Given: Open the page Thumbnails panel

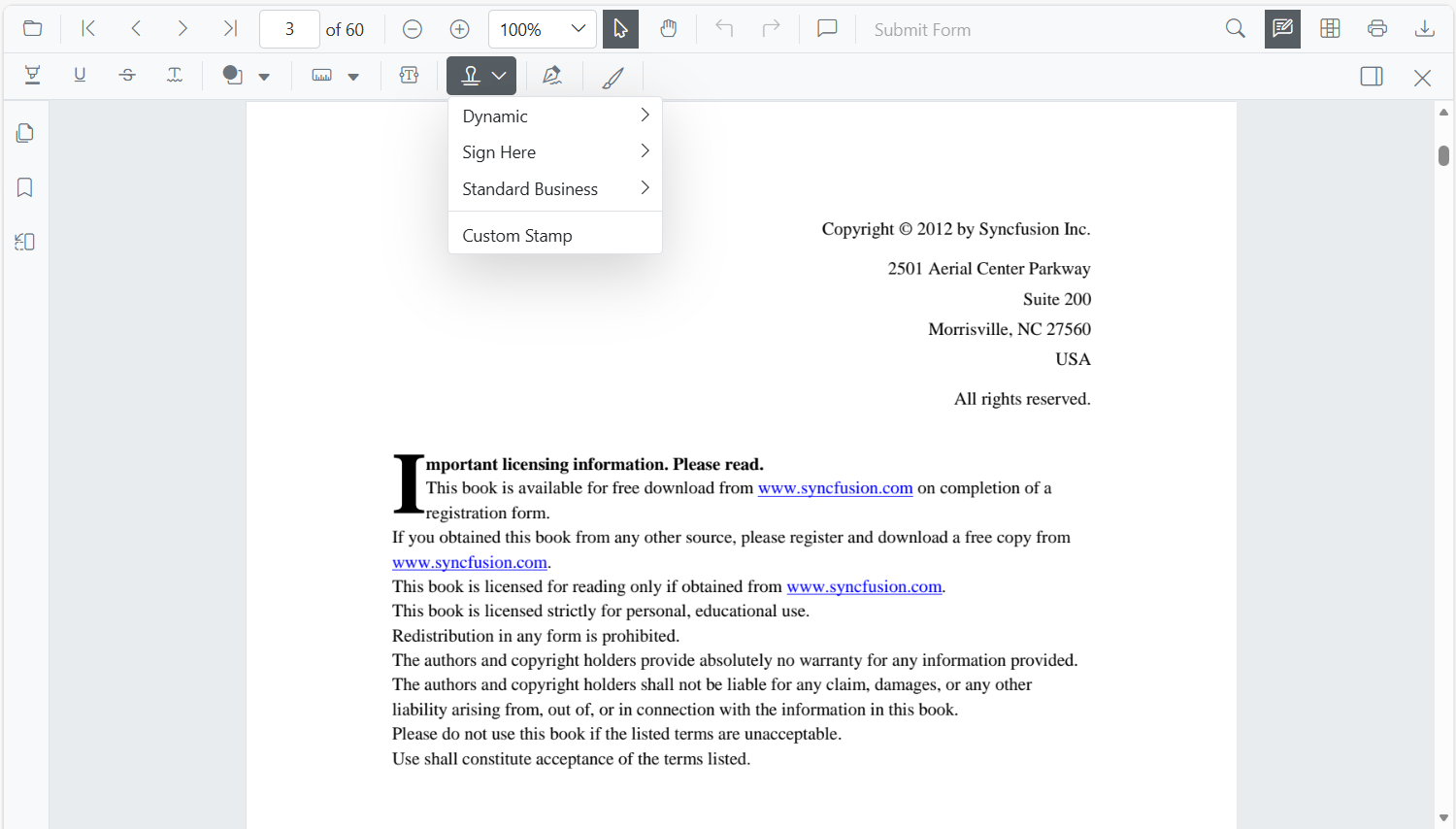Looking at the screenshot, I should coord(24,132).
